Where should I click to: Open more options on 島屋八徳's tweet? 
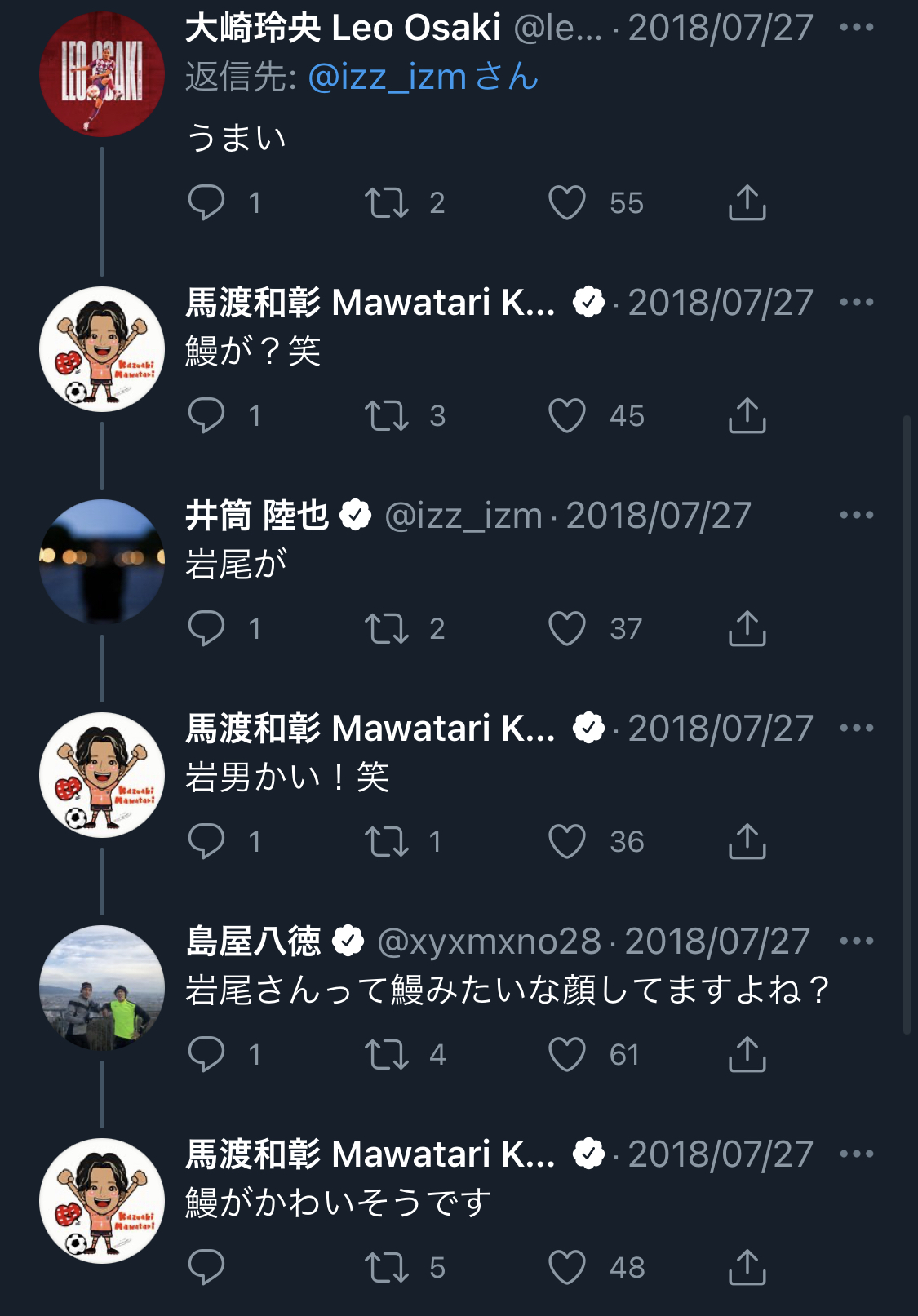[856, 941]
